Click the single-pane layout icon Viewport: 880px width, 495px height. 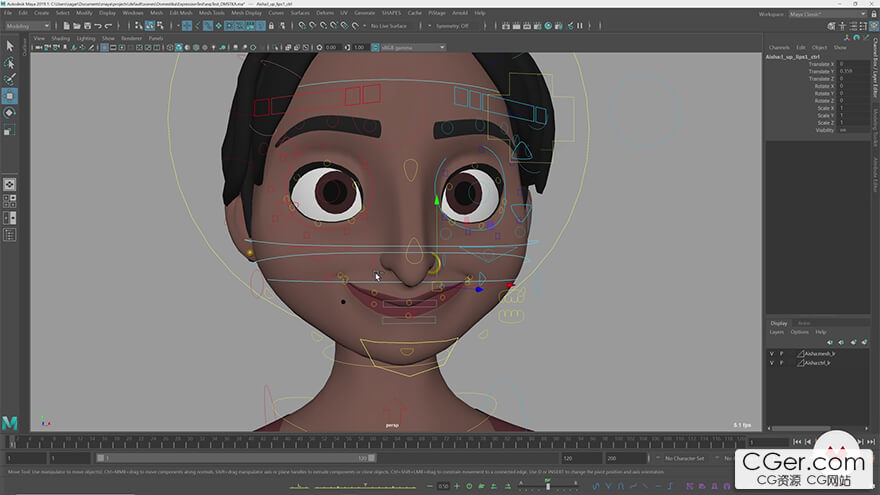(10, 184)
